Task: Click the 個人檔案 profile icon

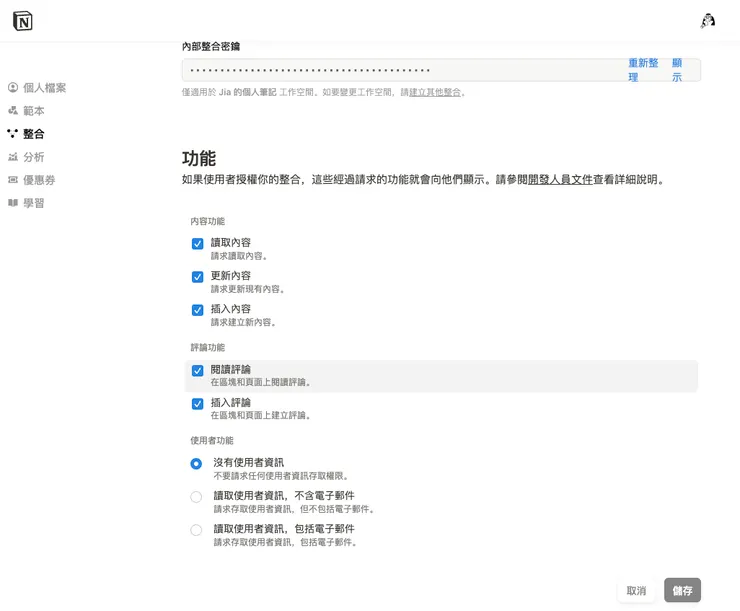Action: point(13,87)
